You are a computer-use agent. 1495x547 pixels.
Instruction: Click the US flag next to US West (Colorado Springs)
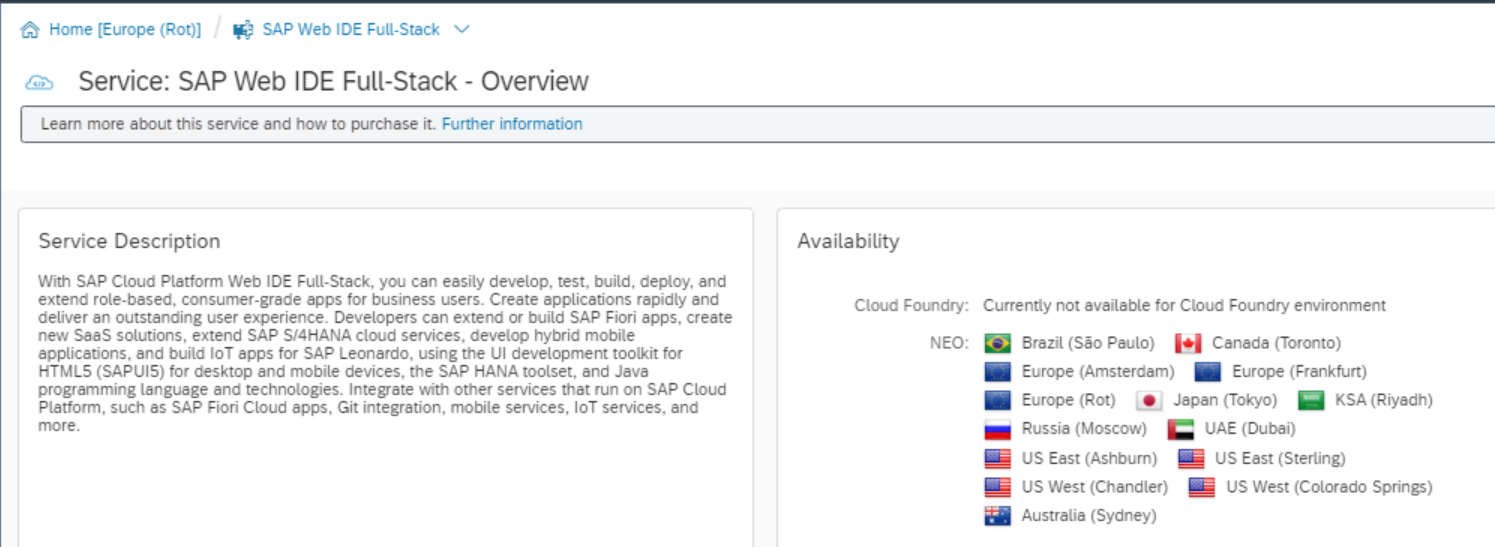pyautogui.click(x=1202, y=488)
